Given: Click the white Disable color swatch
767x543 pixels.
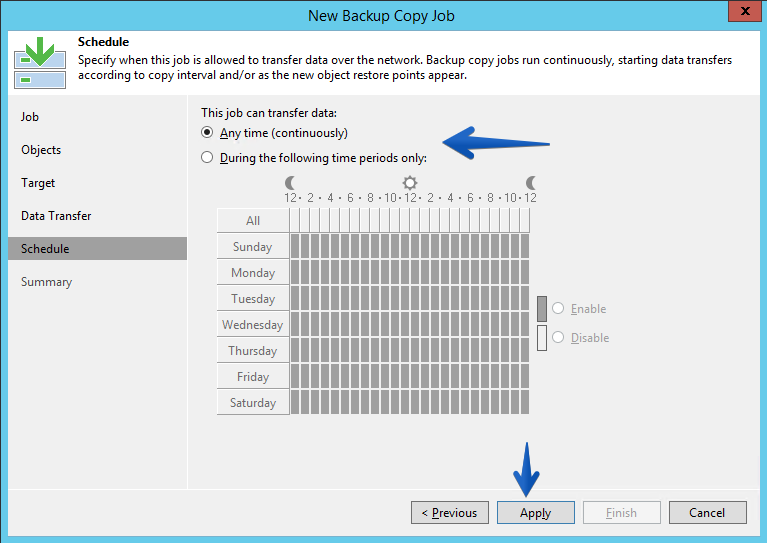Looking at the screenshot, I should coord(541,338).
